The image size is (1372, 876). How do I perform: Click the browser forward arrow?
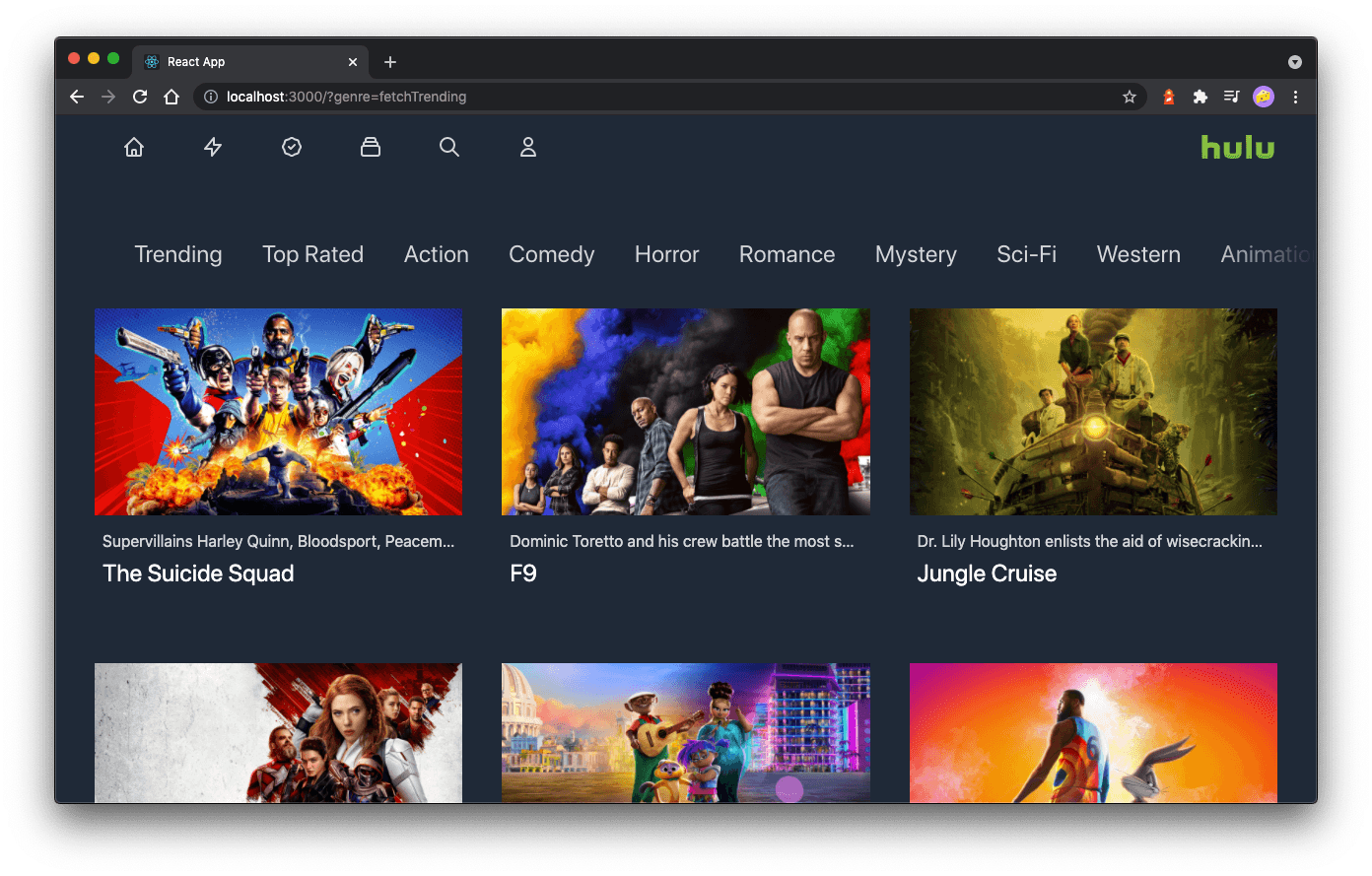tap(108, 97)
